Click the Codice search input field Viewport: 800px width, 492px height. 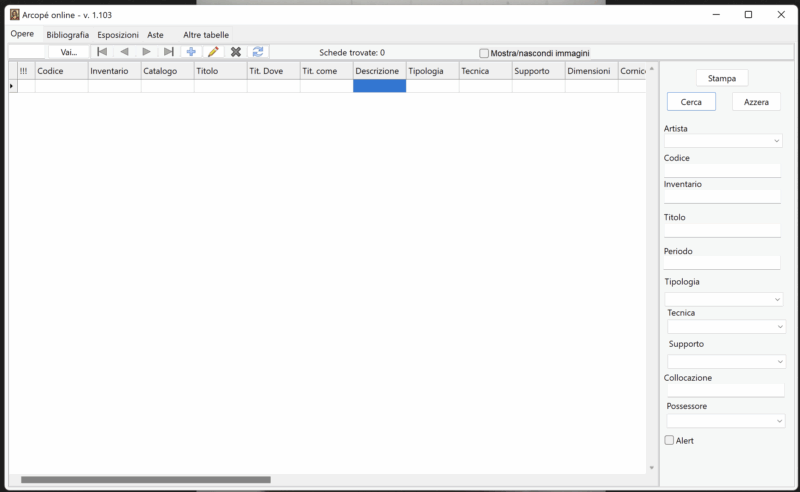pos(722,171)
